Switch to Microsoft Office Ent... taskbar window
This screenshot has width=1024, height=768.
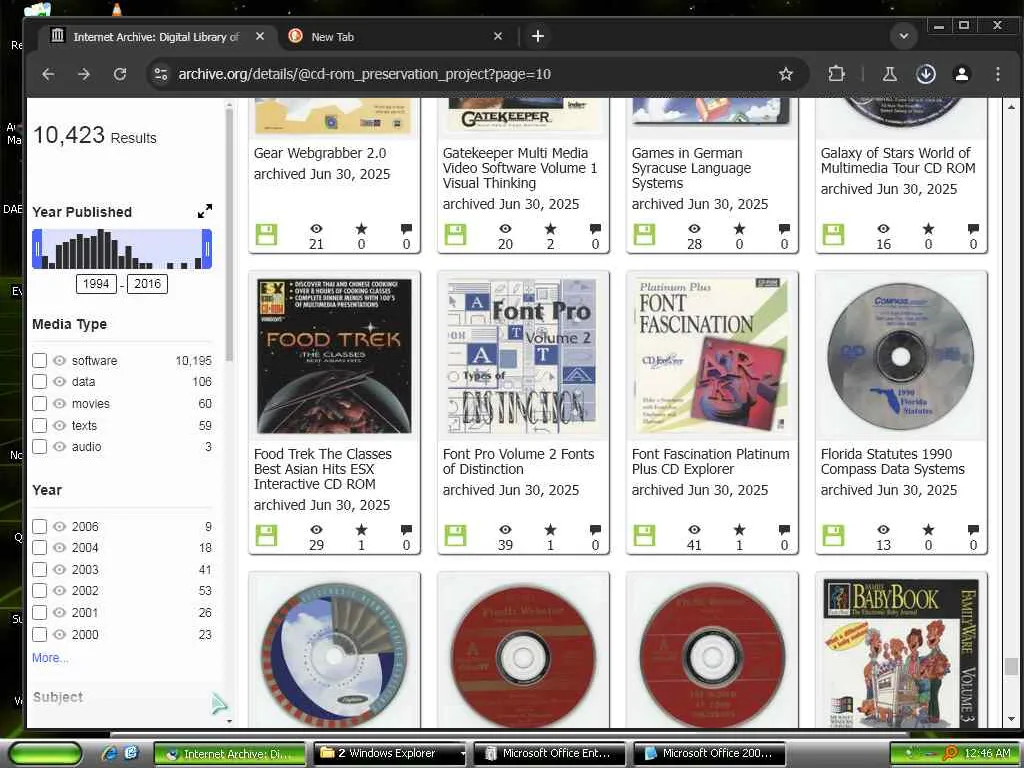tap(550, 754)
